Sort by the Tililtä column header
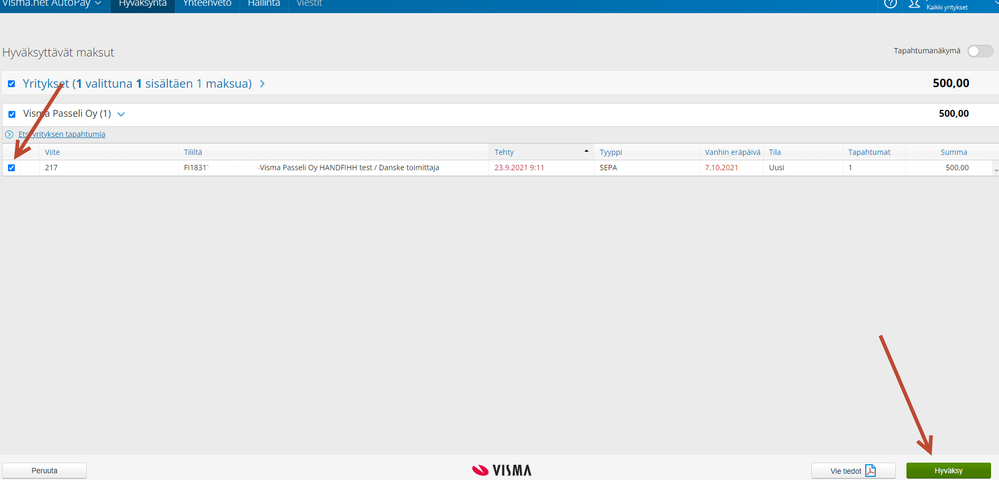999x480 pixels. pyautogui.click(x=334, y=152)
